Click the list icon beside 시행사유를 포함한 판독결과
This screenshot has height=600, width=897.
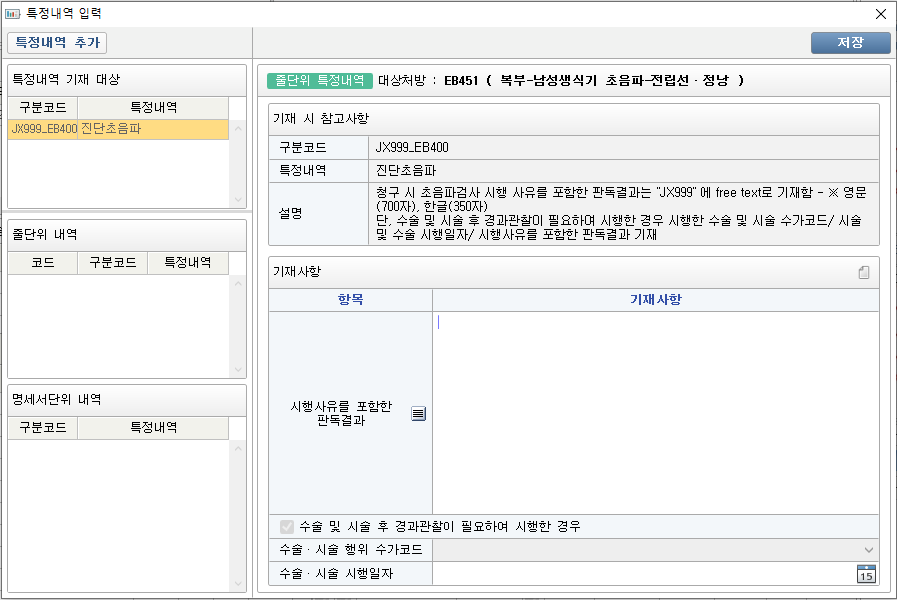pos(419,413)
